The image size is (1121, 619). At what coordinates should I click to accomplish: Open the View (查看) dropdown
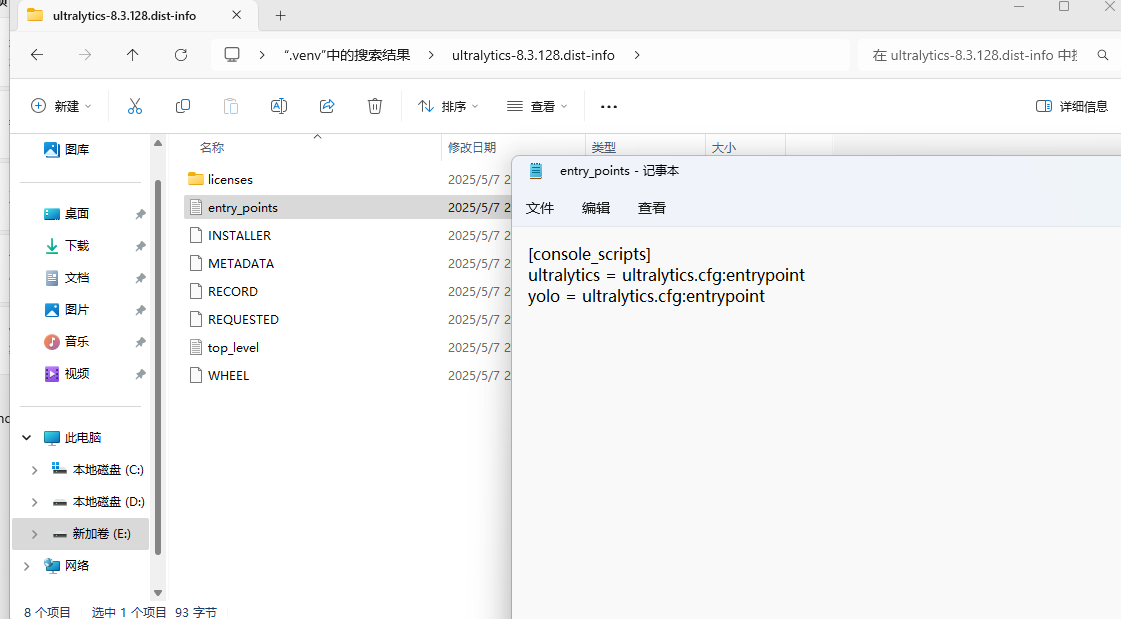[x=537, y=107]
